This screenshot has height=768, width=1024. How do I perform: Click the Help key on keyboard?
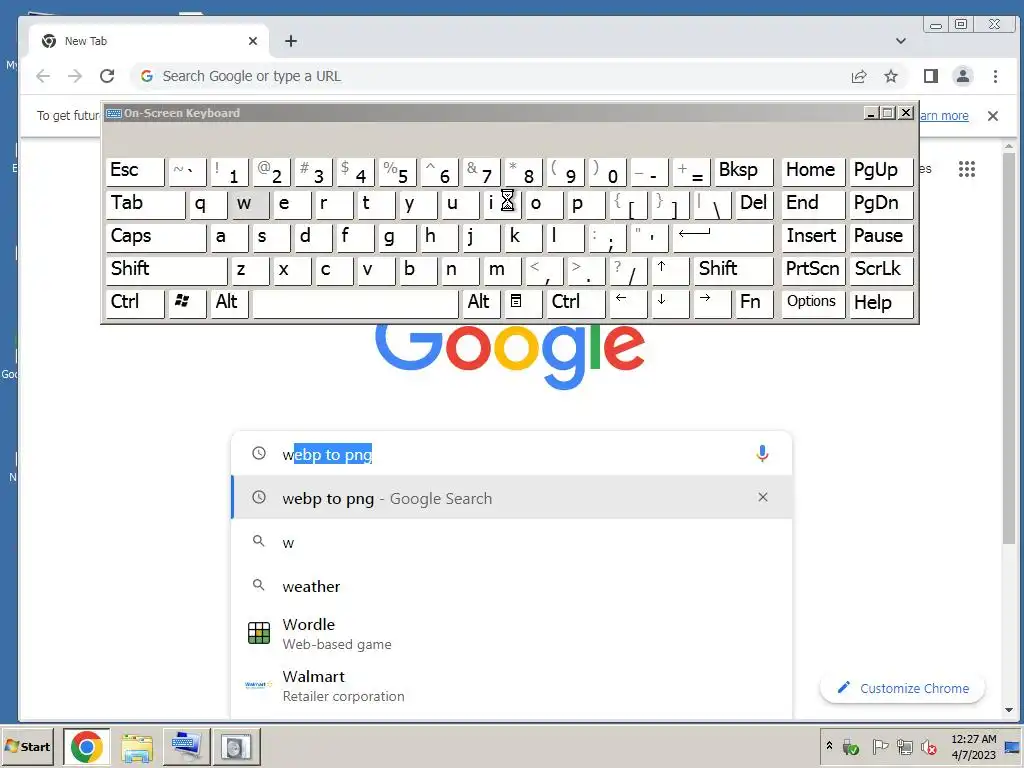[x=880, y=302]
